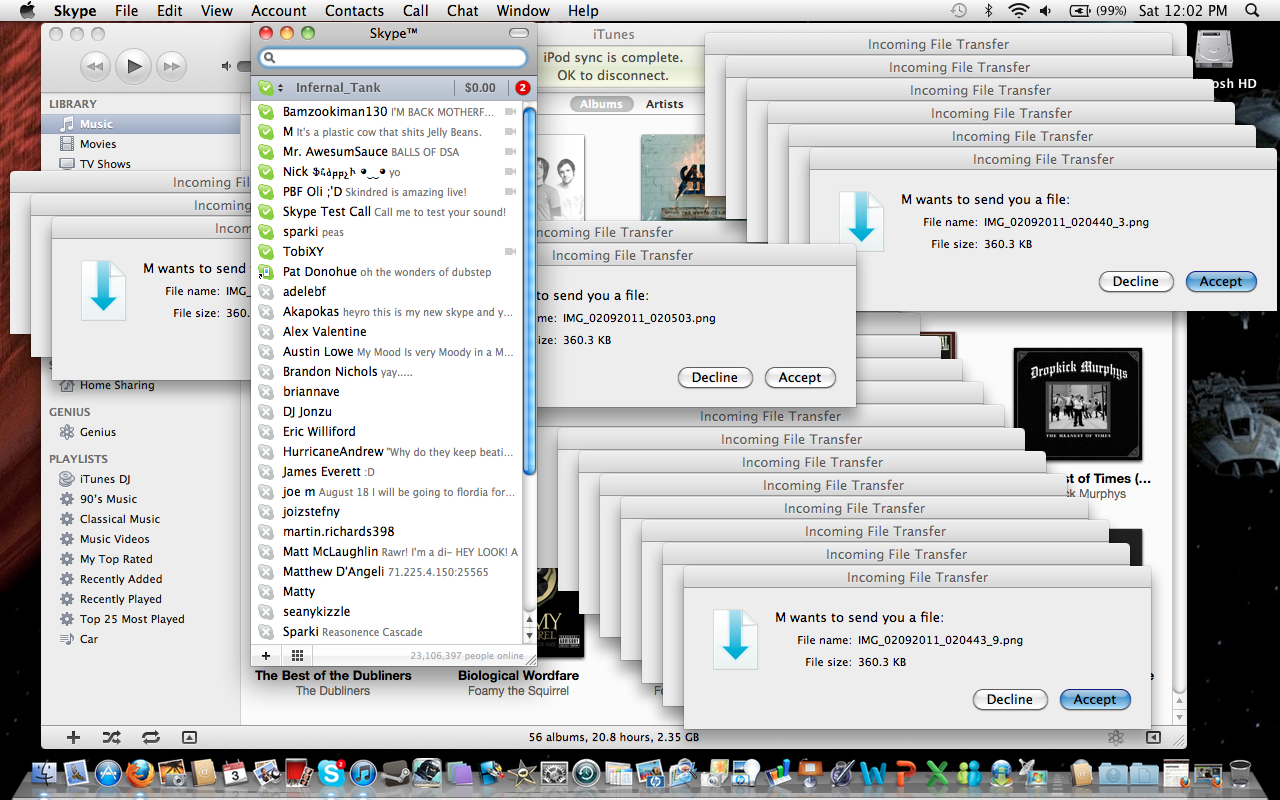
Task: Open the Skype application menu
Action: click(x=74, y=11)
